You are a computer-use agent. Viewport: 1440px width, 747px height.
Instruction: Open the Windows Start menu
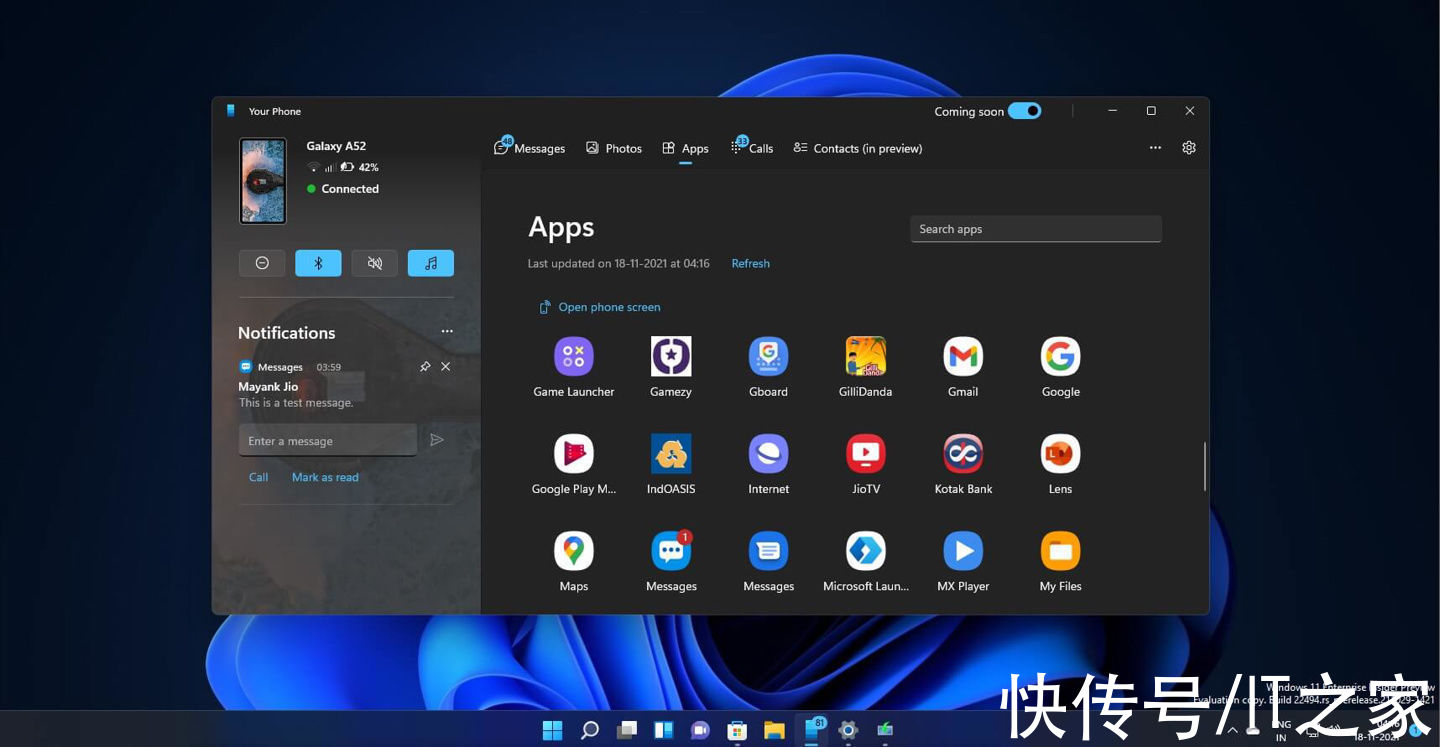[x=552, y=729]
